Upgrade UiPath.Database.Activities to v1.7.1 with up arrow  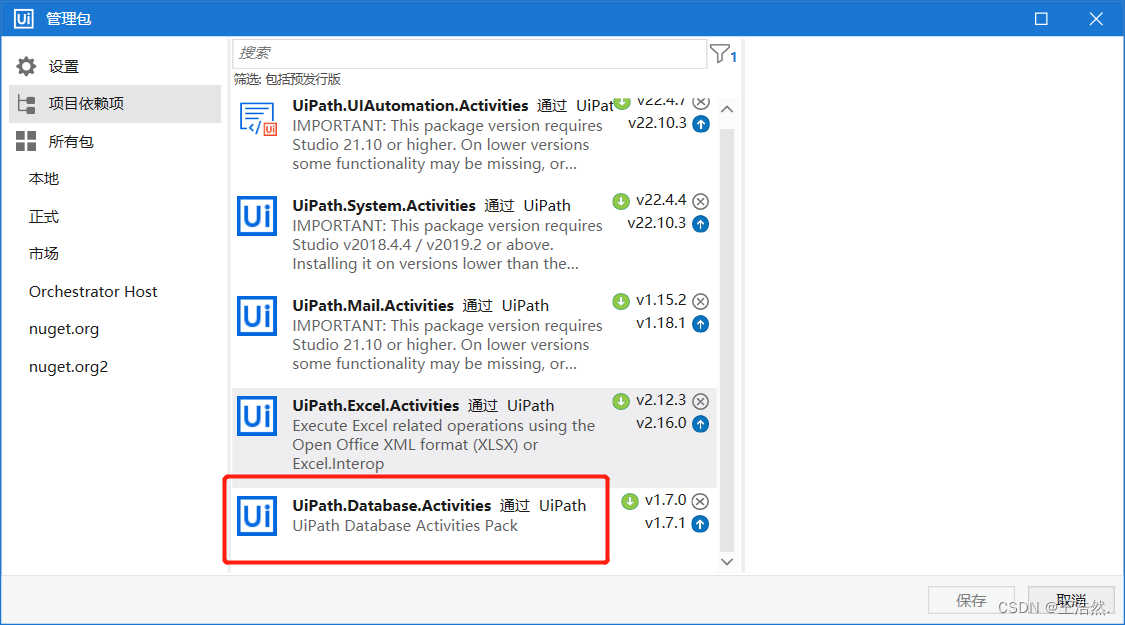[x=700, y=522]
